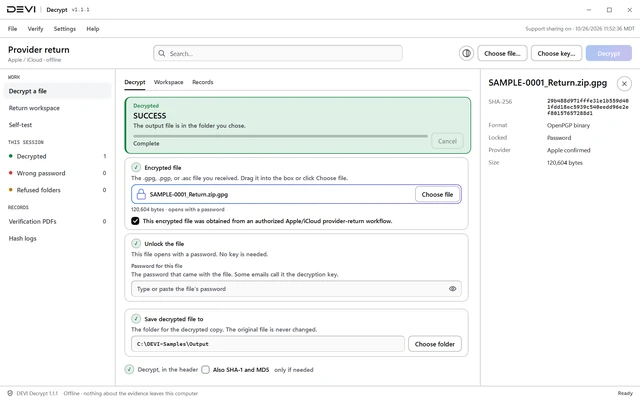Switch to the Workspace tab
The width and height of the screenshot is (640, 400).
(x=168, y=82)
